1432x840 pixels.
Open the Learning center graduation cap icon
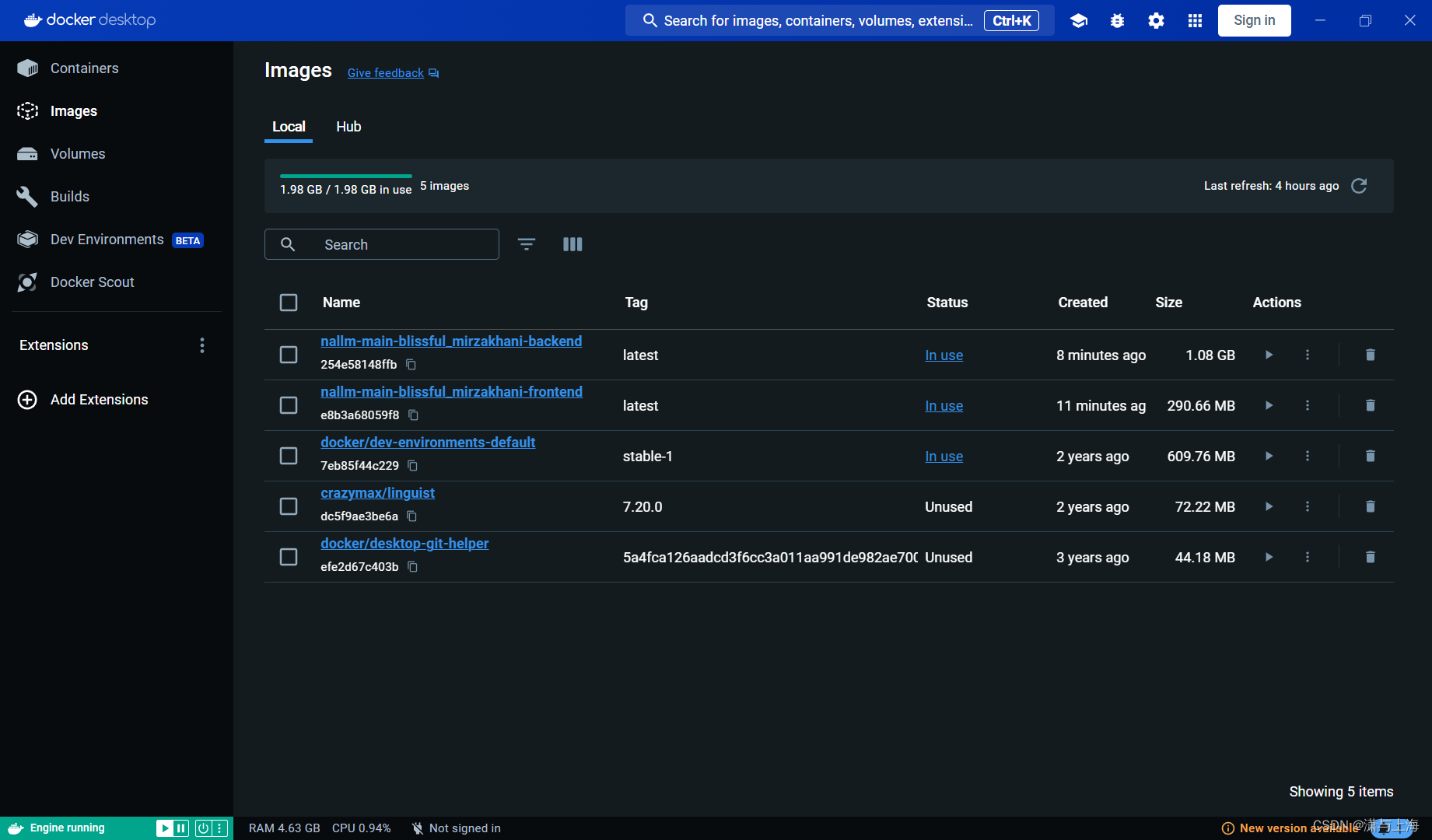[1078, 21]
